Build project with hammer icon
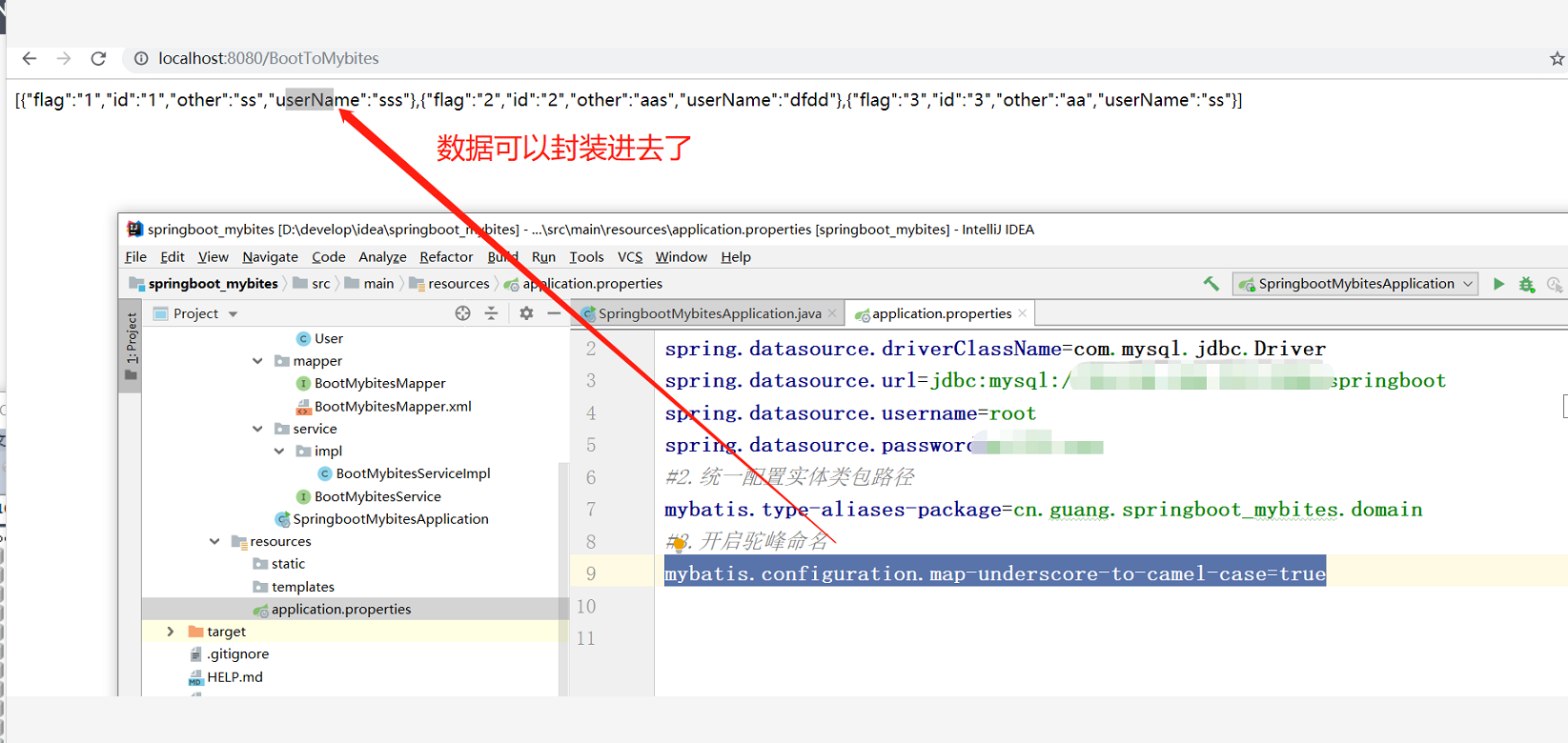The width and height of the screenshot is (1568, 743). [x=1211, y=284]
